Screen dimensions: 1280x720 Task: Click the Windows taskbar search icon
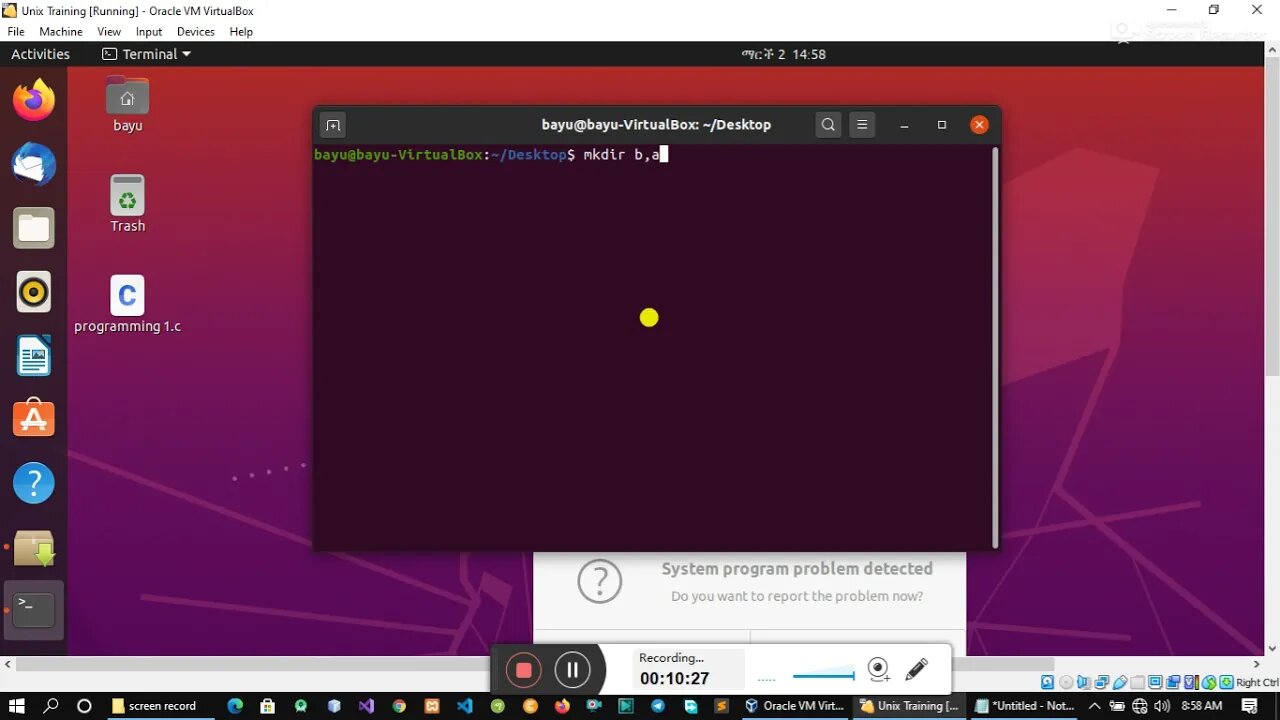(51, 706)
